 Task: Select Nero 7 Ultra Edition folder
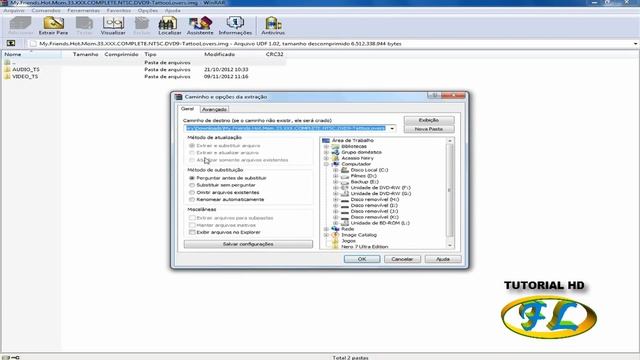pos(364,247)
